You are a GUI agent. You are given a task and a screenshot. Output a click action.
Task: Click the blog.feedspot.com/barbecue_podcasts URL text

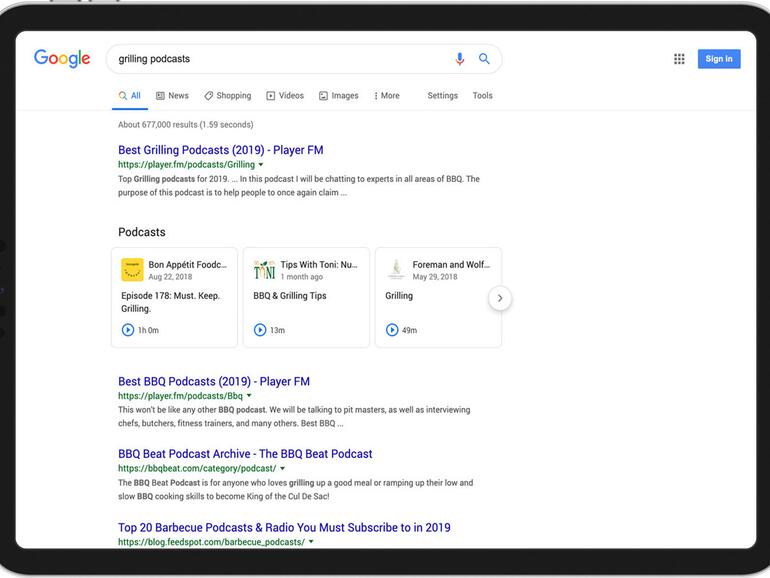pyautogui.click(x=211, y=542)
